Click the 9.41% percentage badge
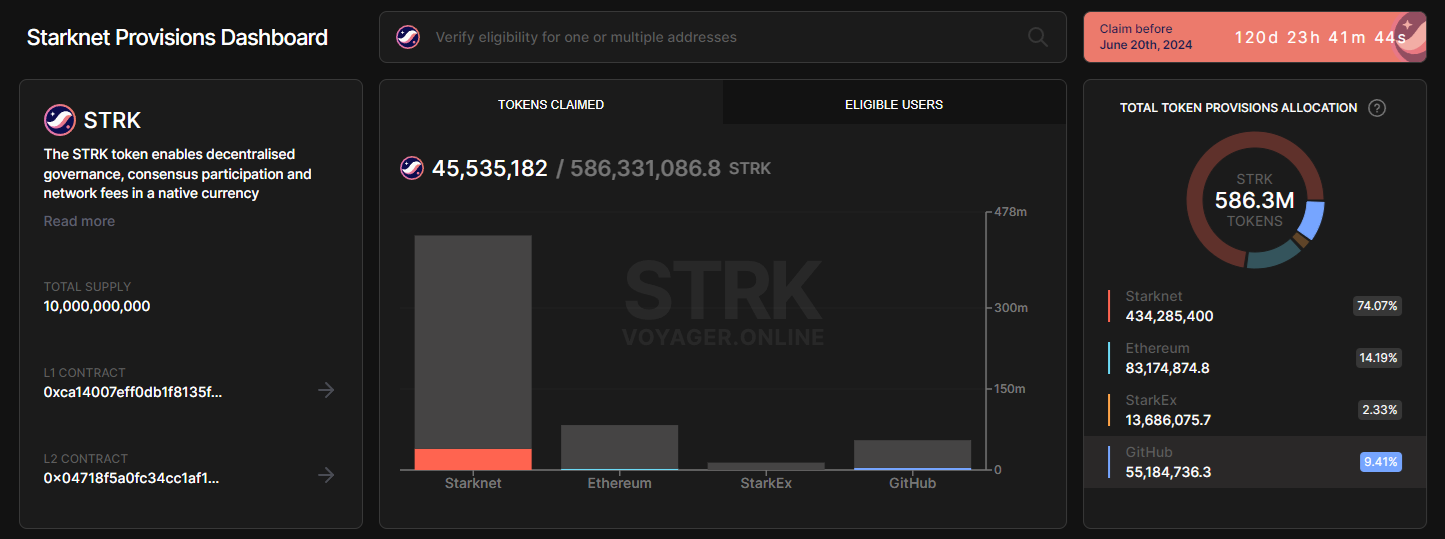Viewport: 1445px width, 539px height. coord(1380,462)
